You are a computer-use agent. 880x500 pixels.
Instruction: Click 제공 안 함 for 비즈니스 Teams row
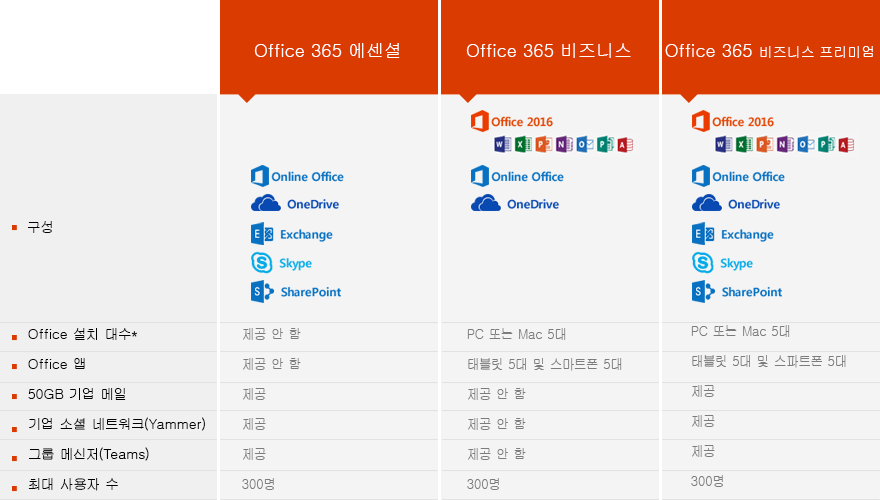point(496,453)
